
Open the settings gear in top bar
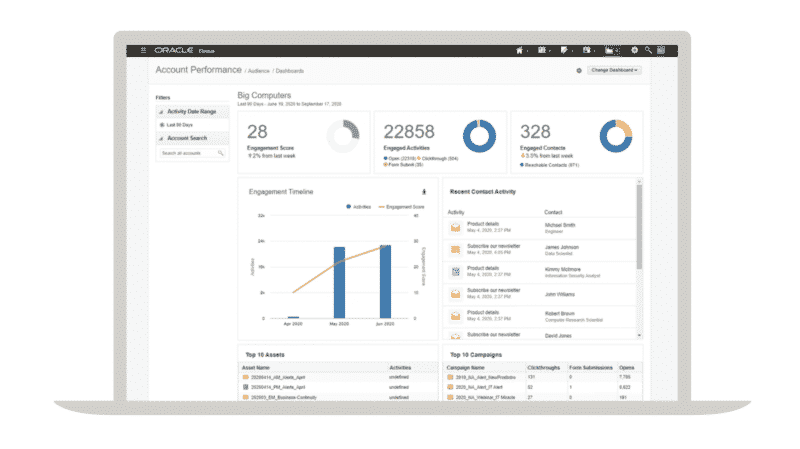633,49
